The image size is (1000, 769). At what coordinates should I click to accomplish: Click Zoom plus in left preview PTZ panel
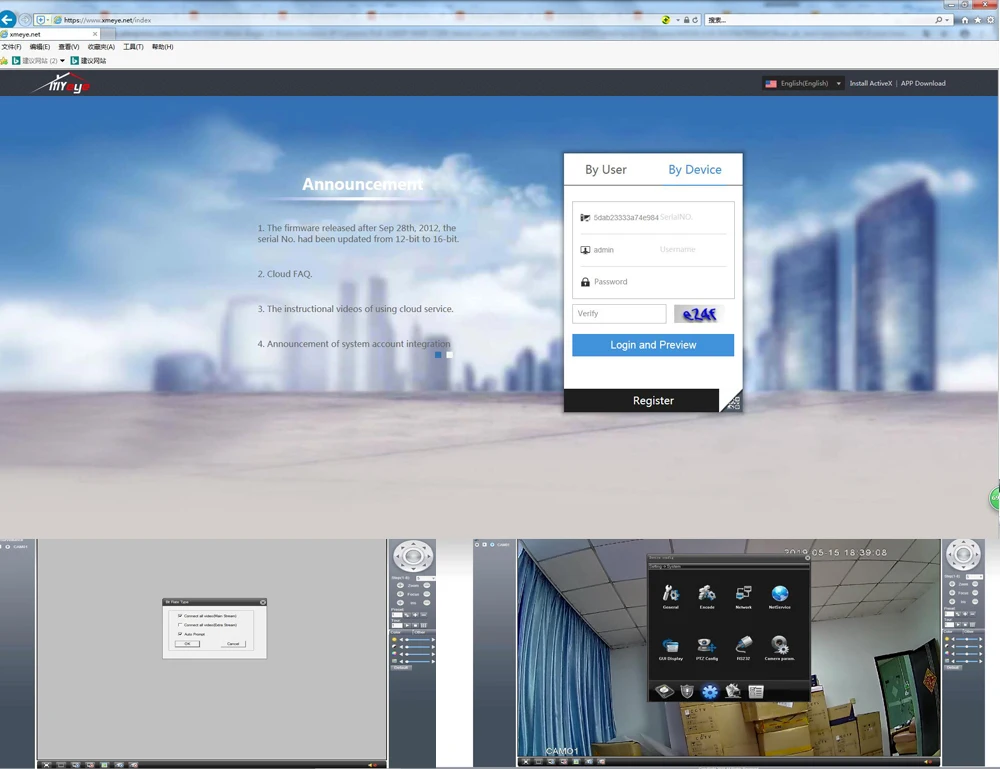[x=400, y=585]
